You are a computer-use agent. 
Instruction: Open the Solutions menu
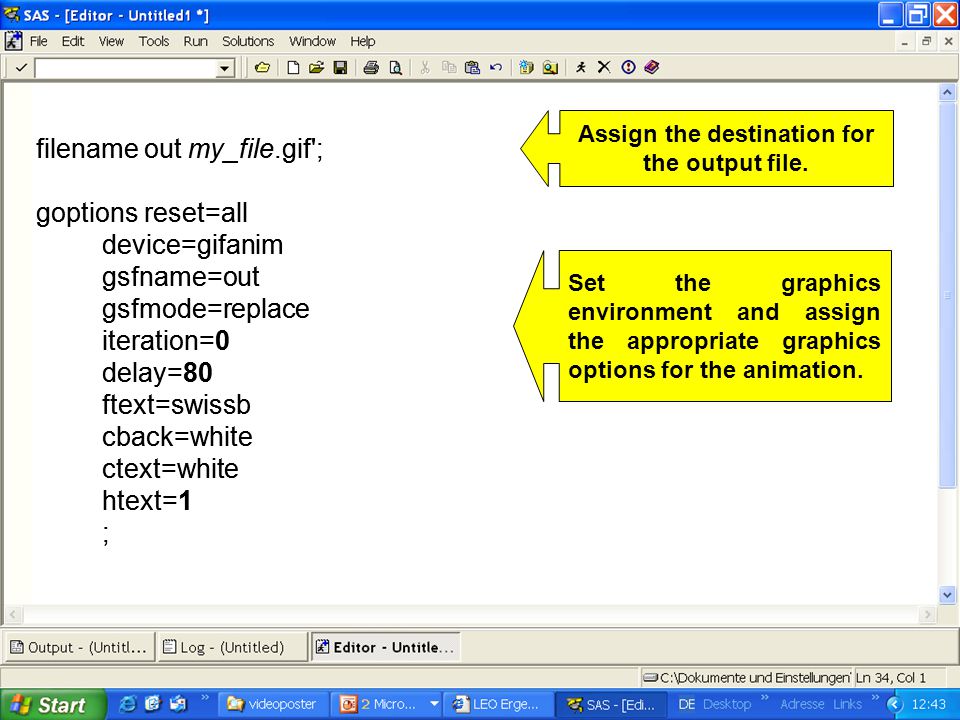coord(248,41)
